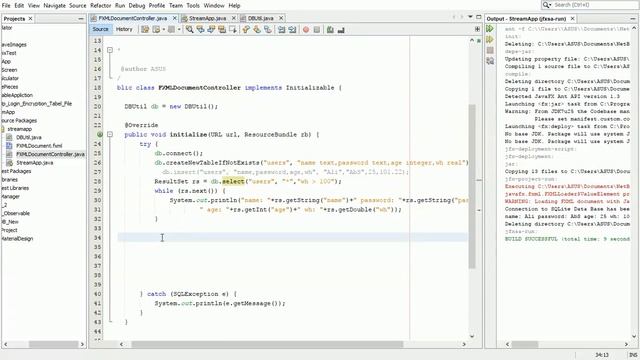Jump to the Last Edit location
Image resolution: width=640 pixels, height=360 pixels.
coord(145,29)
